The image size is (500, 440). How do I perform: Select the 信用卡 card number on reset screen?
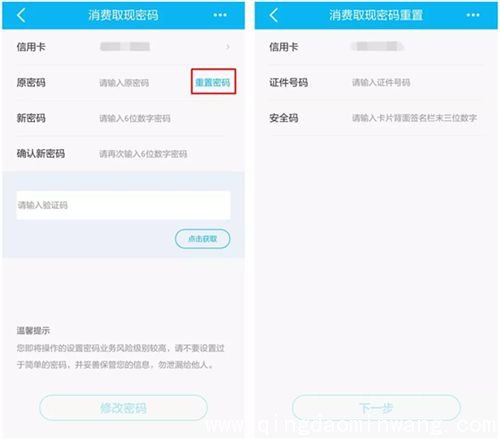click(378, 46)
